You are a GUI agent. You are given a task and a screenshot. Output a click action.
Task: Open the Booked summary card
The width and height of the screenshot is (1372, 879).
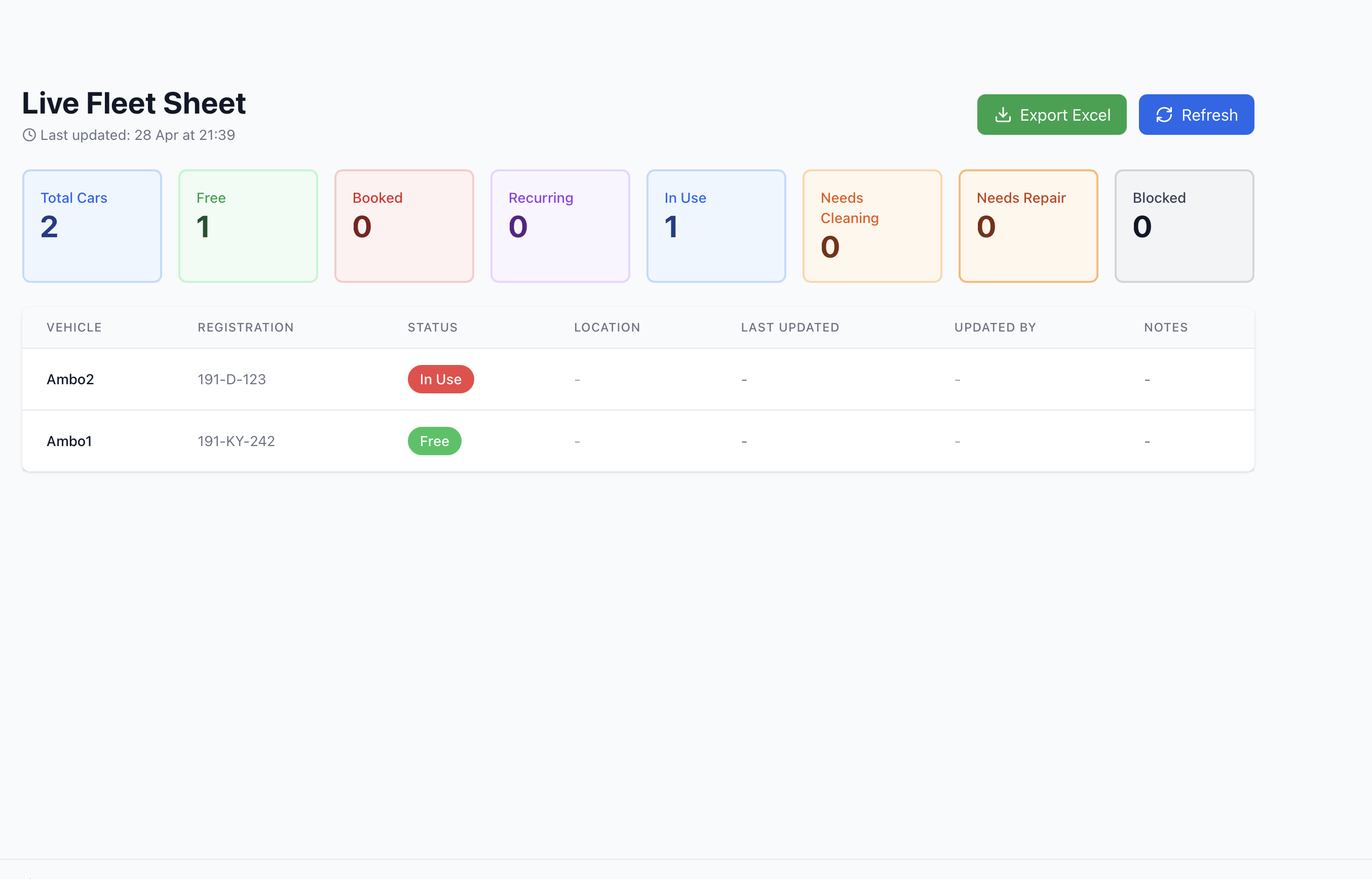[x=404, y=226]
